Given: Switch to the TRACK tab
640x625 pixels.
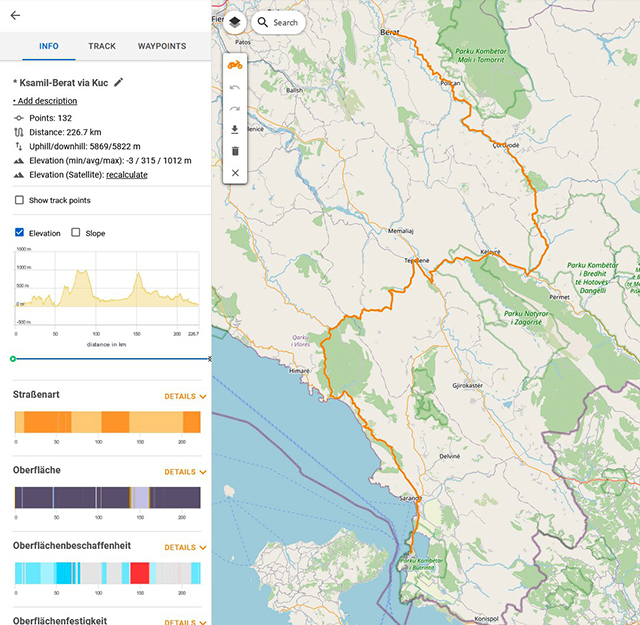Looking at the screenshot, I should [102, 46].
